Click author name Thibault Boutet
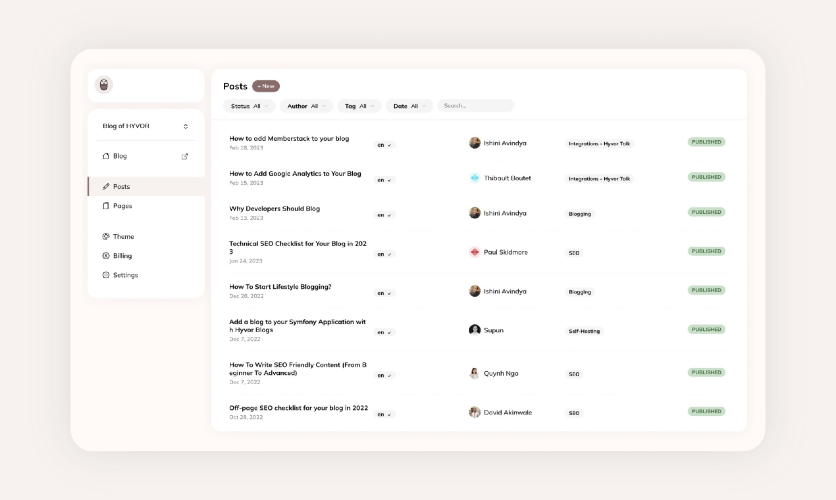 507,178
